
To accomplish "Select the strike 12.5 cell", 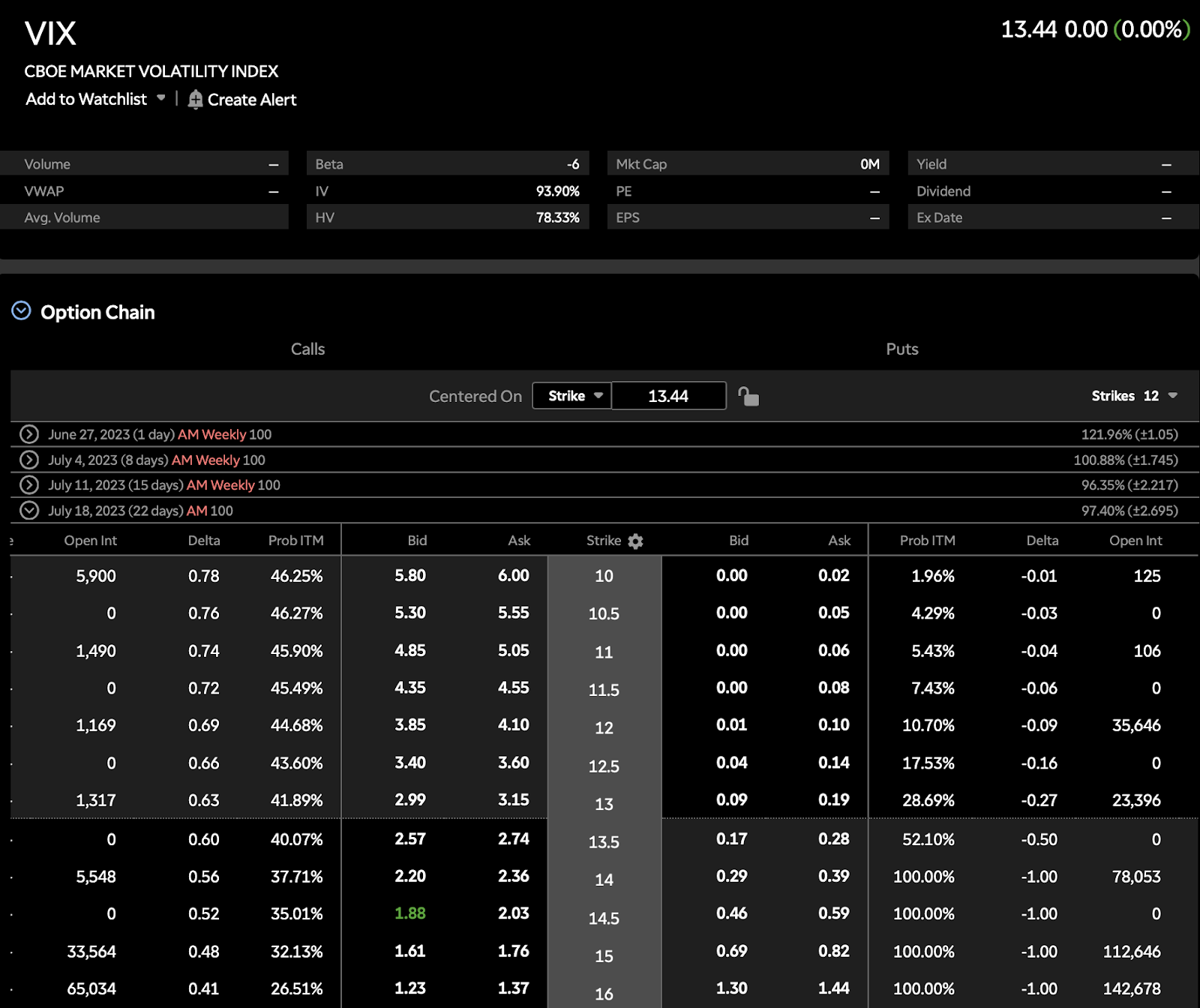I will coord(604,766).
